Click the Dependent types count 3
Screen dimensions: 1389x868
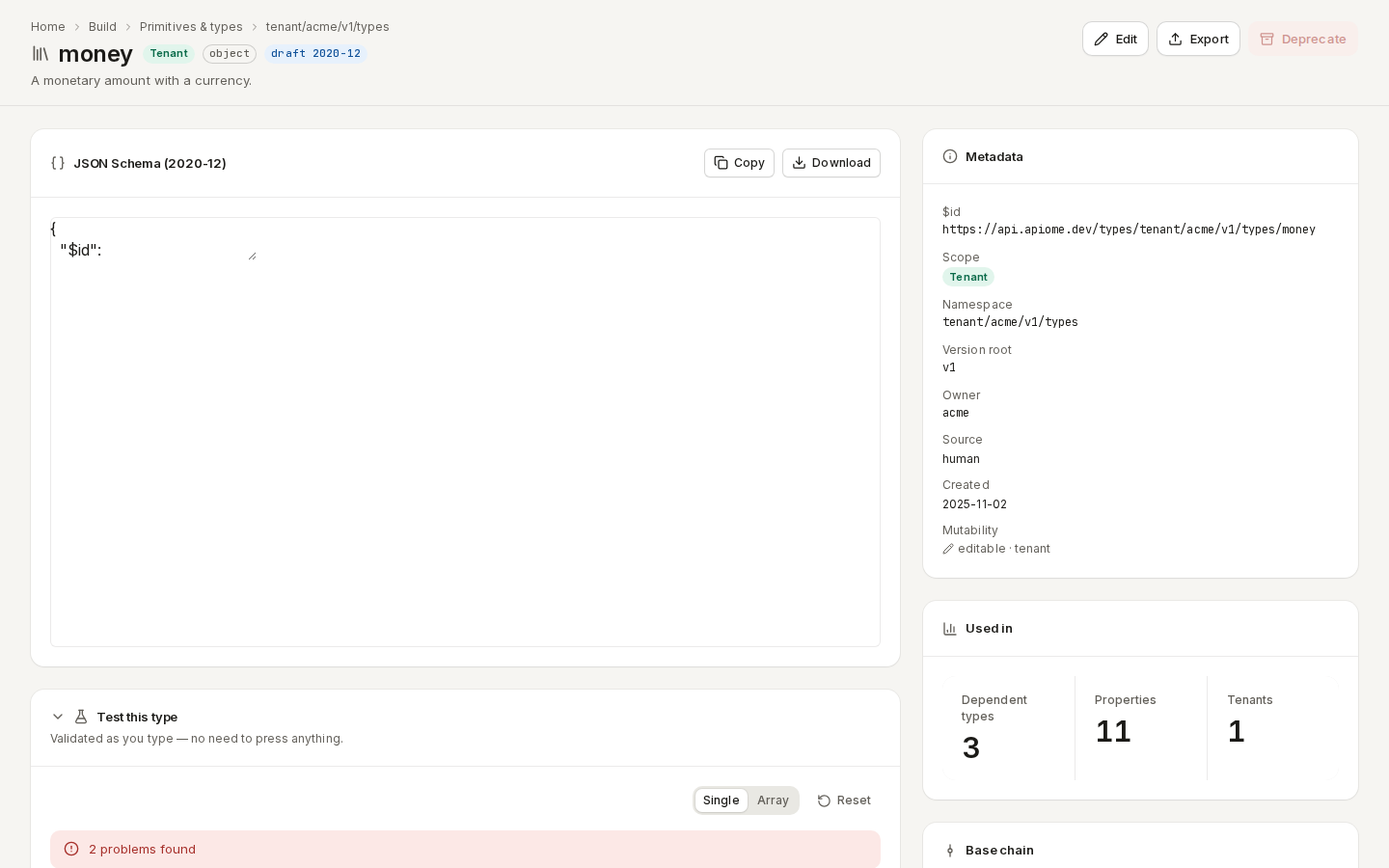point(971,747)
